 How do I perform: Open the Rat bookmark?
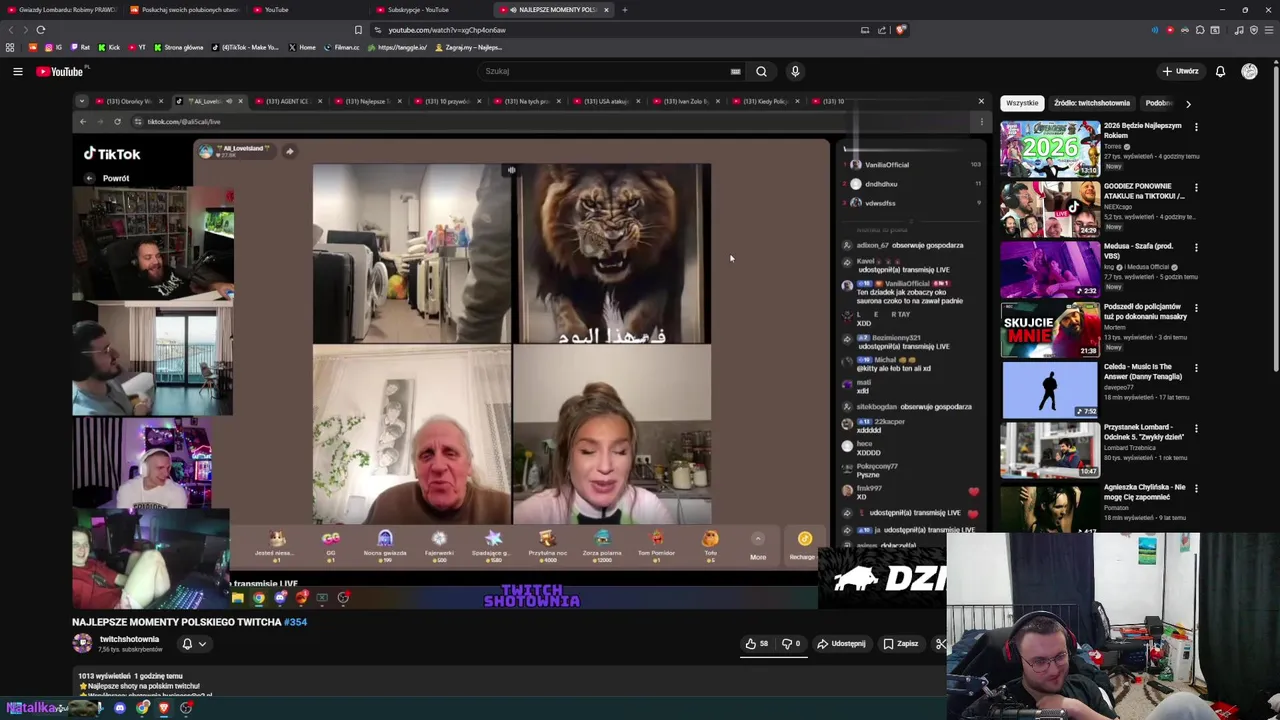pyautogui.click(x=80, y=47)
